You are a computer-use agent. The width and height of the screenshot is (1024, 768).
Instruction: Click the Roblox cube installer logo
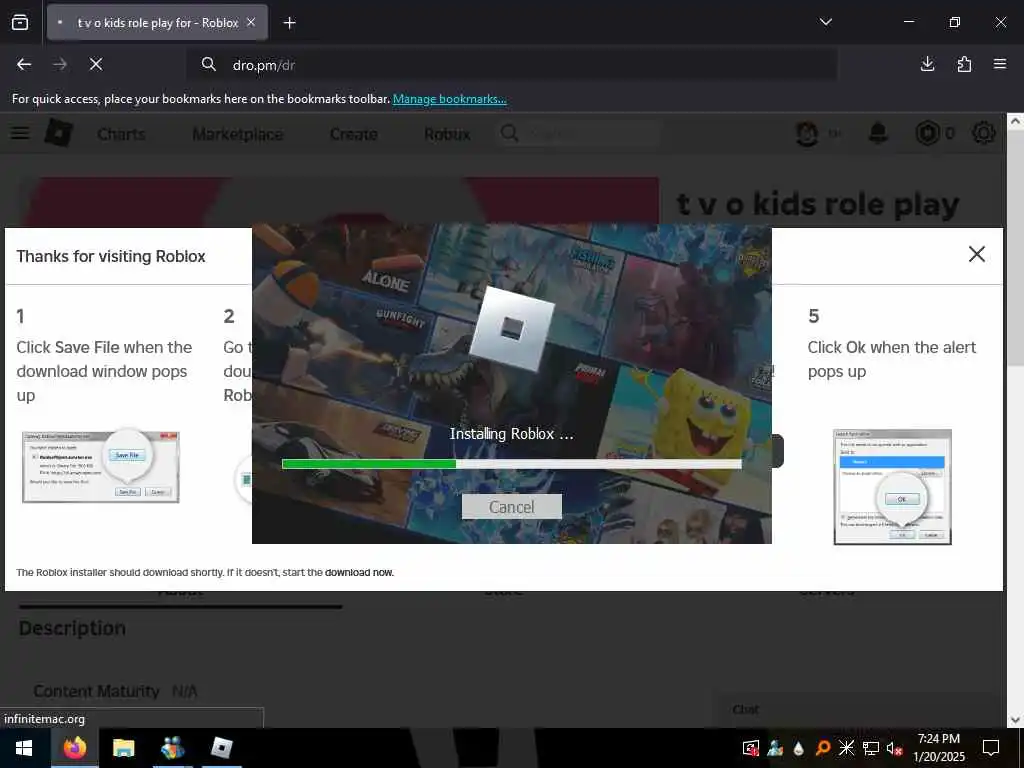pyautogui.click(x=511, y=329)
